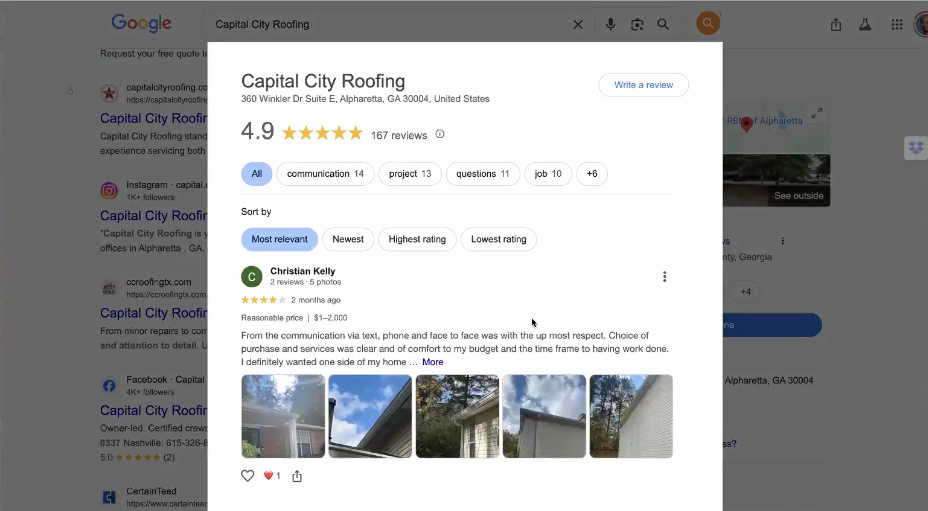This screenshot has height=511, width=928.
Task: Like Christian Kelly's review with heart icon
Action: click(x=247, y=475)
